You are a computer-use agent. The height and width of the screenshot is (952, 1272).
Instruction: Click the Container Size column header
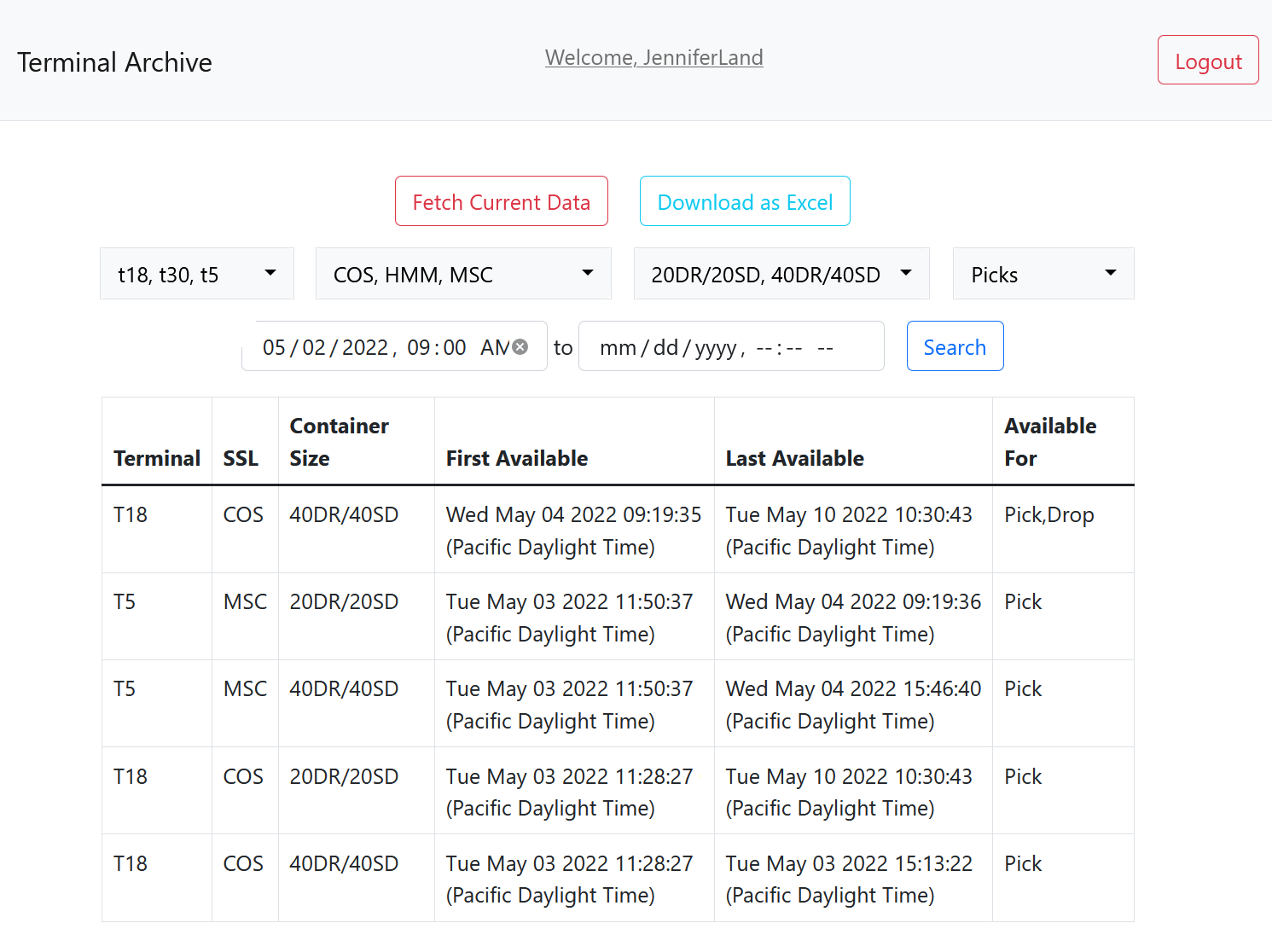[339, 442]
